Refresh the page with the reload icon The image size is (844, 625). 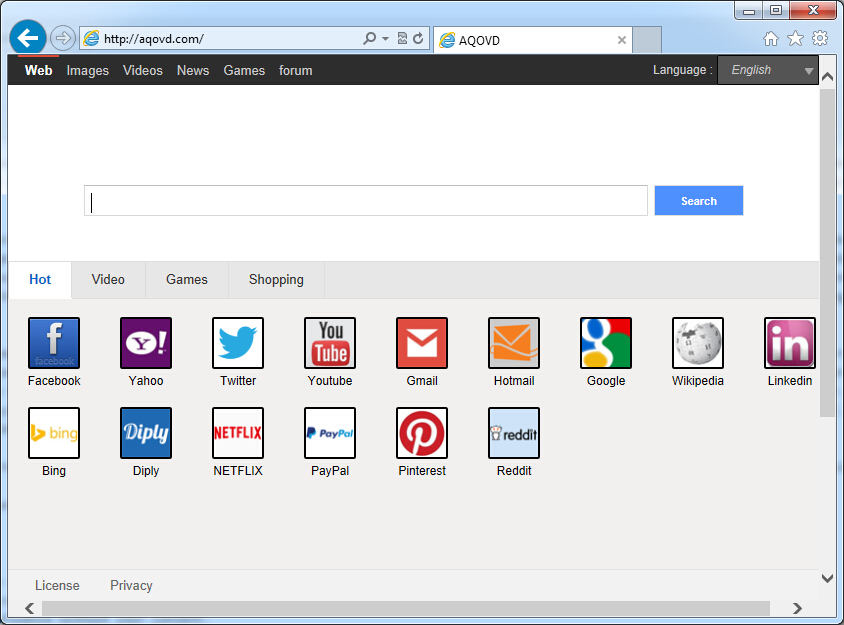[x=418, y=38]
